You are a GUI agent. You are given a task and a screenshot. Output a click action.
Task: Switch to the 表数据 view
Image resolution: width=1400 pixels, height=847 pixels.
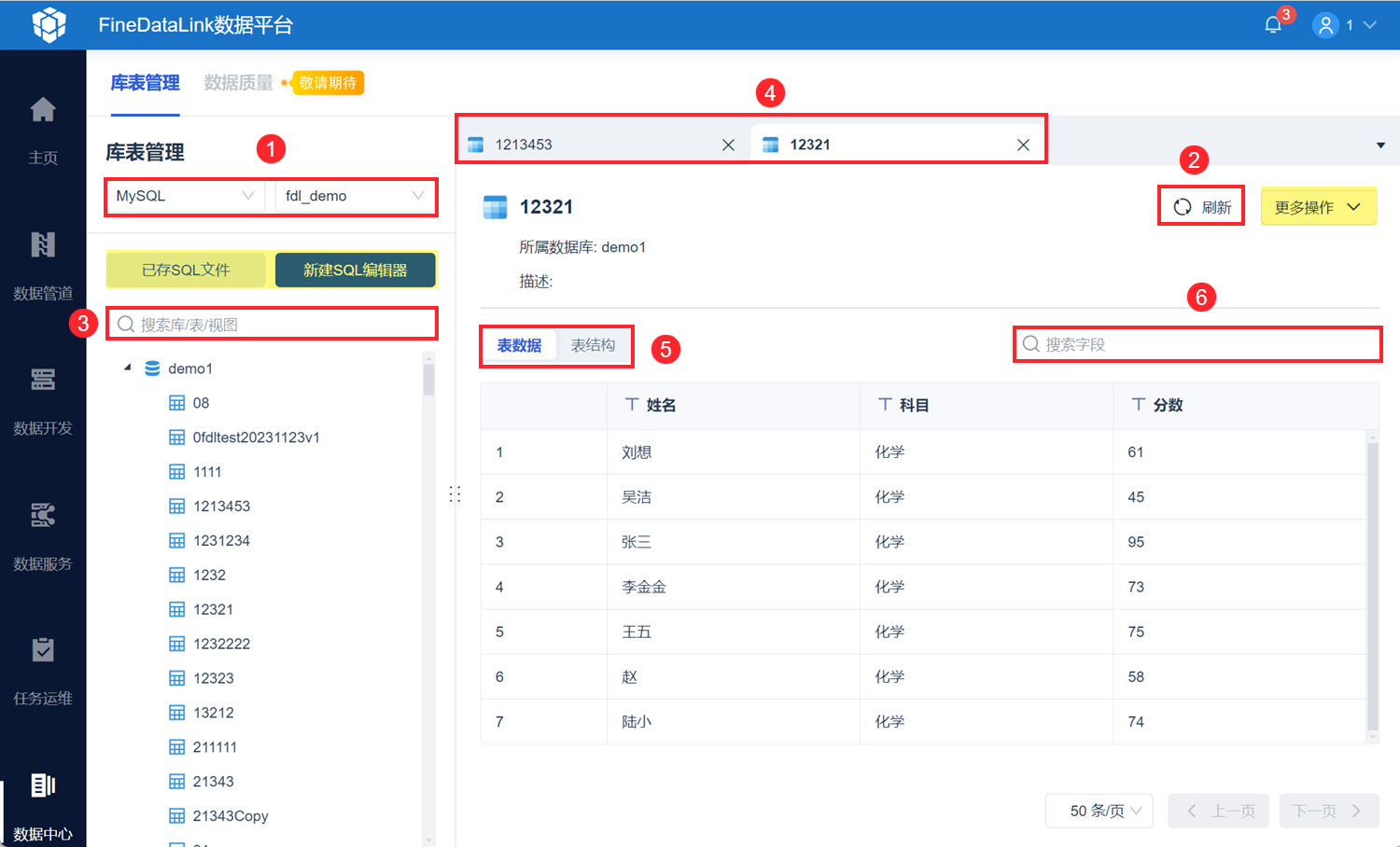click(x=519, y=346)
